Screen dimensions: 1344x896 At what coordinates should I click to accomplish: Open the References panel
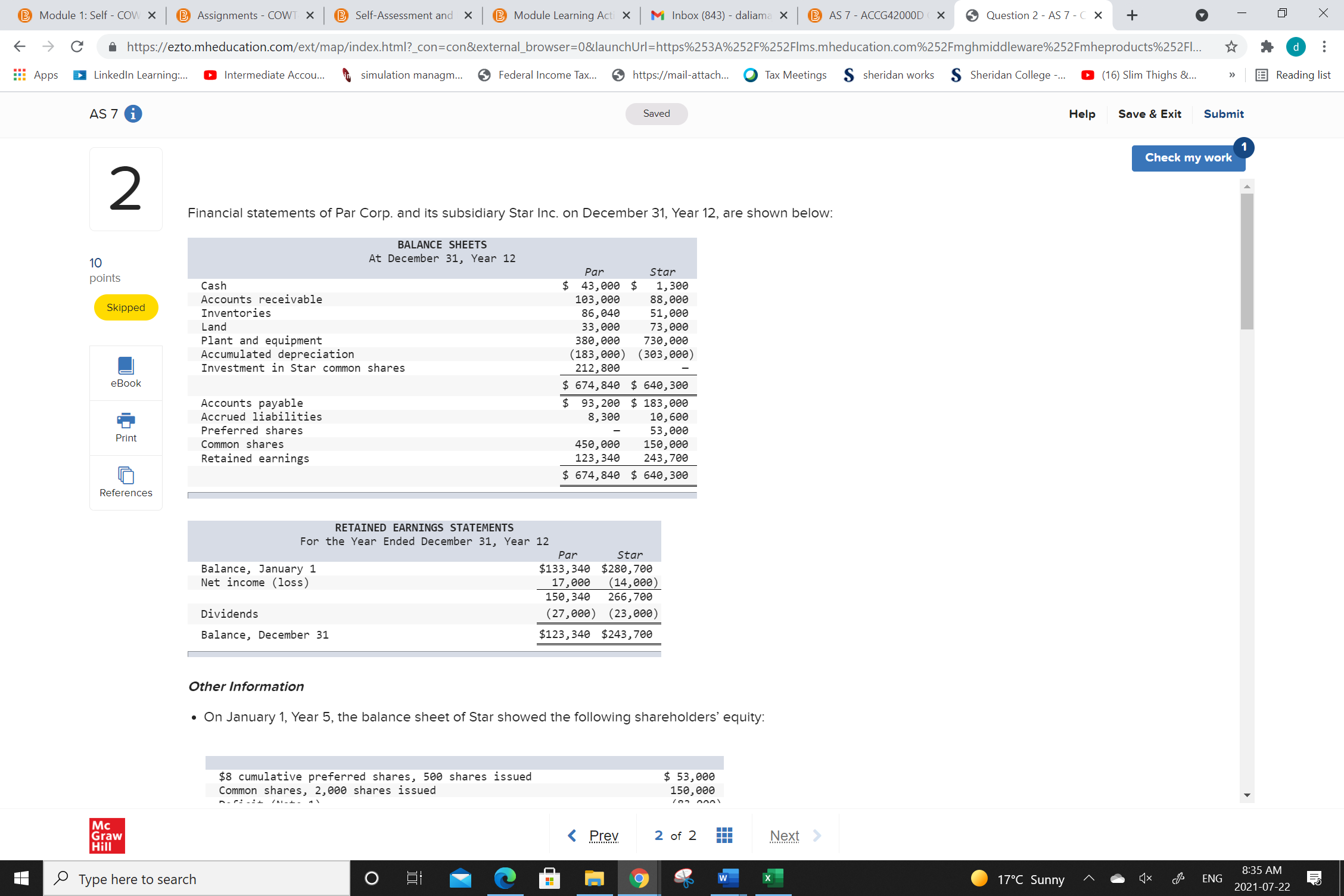coord(125,477)
